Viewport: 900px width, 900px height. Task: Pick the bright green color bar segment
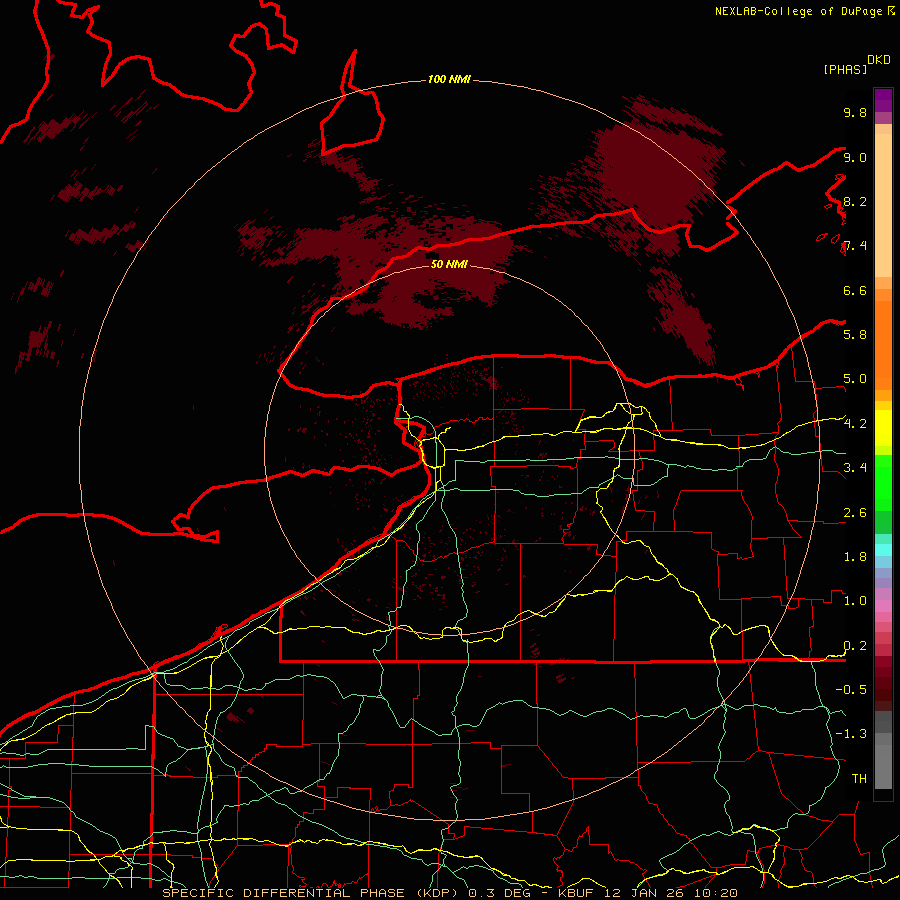coord(883,483)
